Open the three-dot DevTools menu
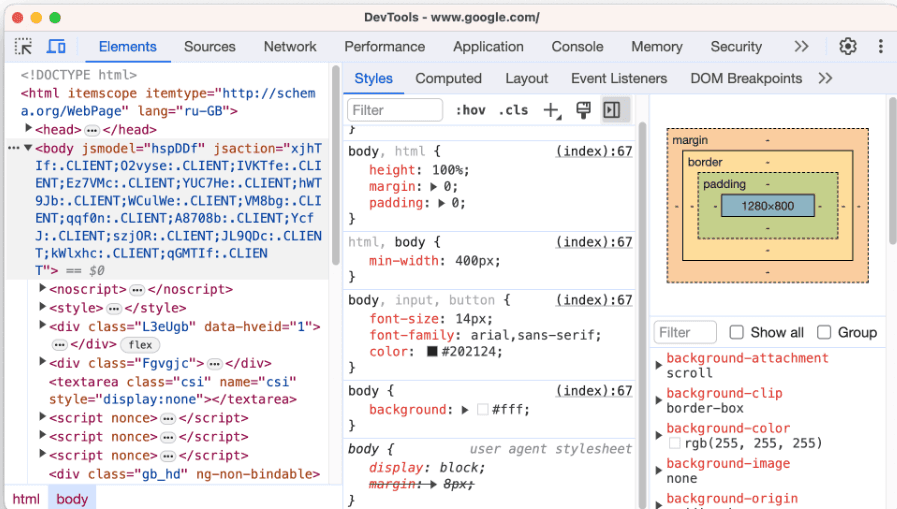The image size is (897, 509). pos(880,47)
